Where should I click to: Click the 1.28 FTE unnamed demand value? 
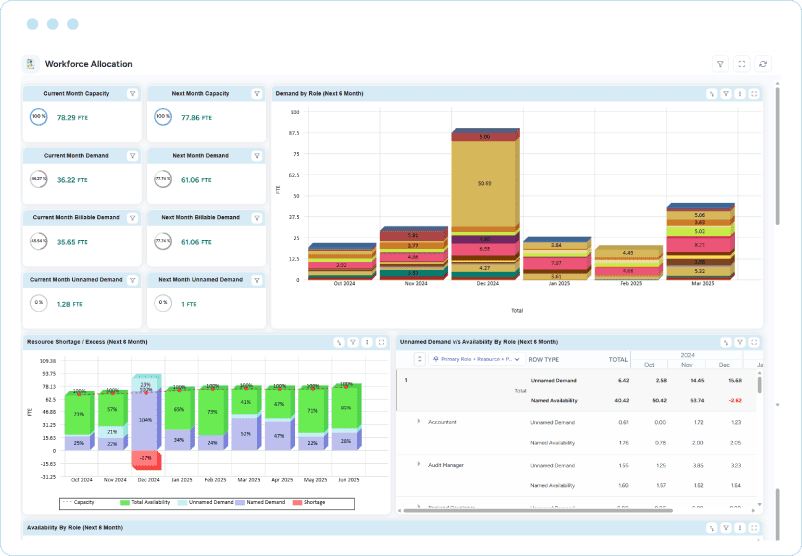click(x=70, y=304)
